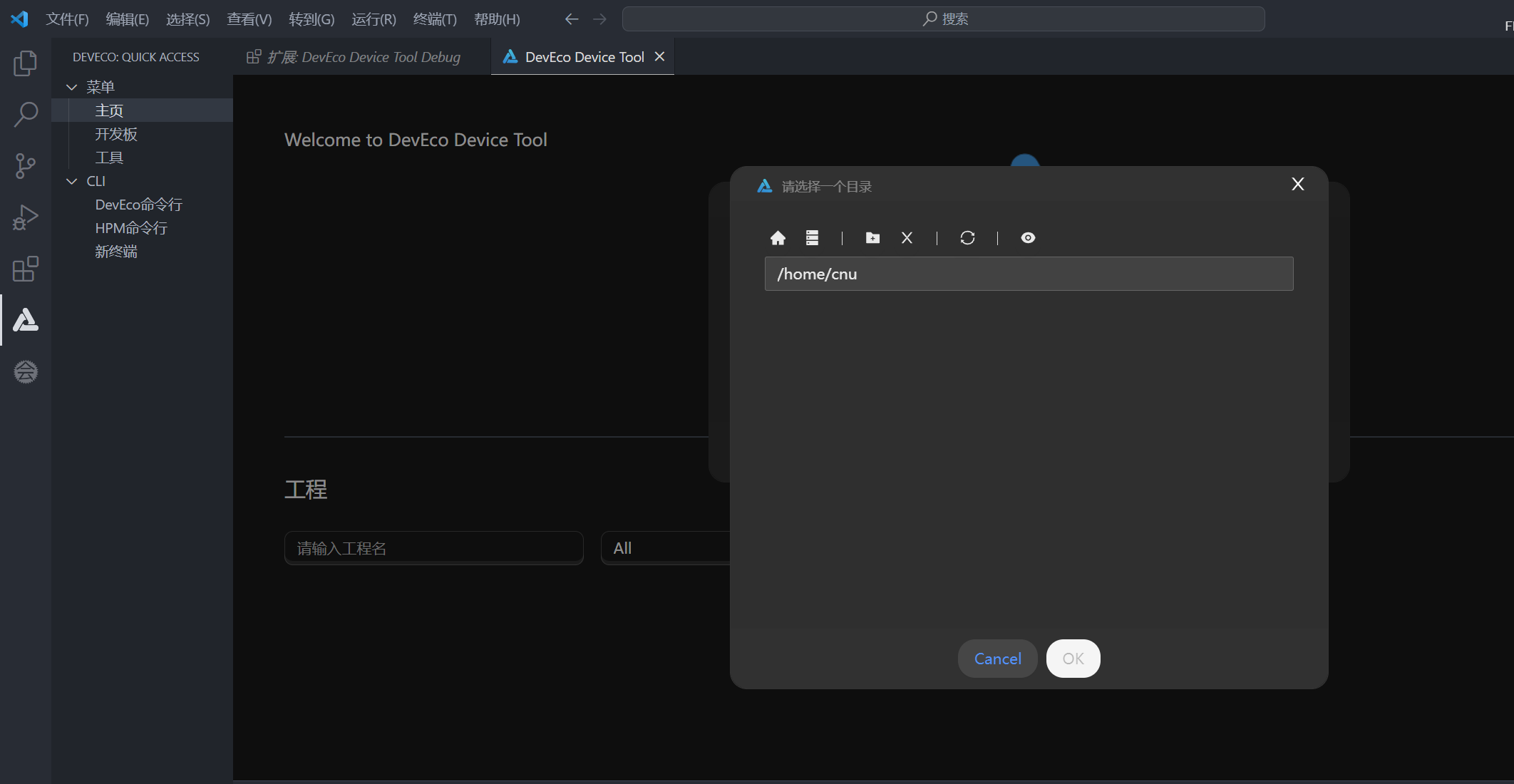Click the DEVECO: QUICK ACCESS panel title
The image size is (1514, 784).
coord(136,57)
